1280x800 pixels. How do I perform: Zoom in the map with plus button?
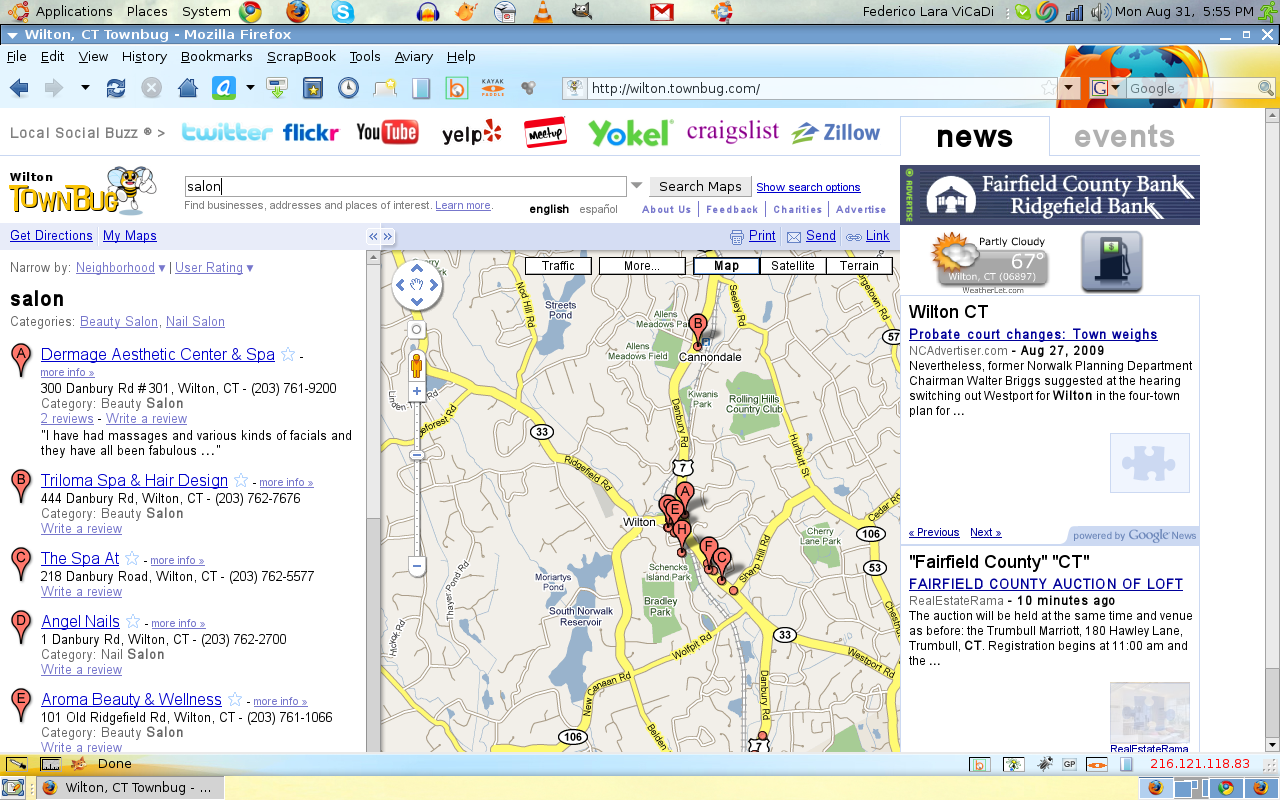coord(417,391)
